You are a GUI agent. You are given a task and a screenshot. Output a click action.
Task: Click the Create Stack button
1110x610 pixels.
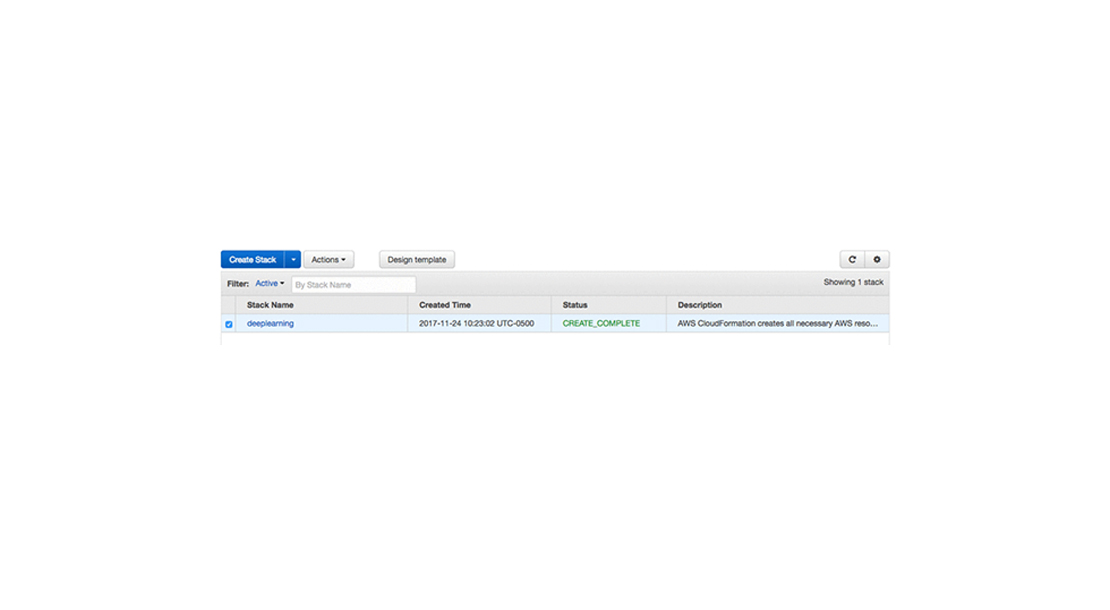(x=252, y=260)
